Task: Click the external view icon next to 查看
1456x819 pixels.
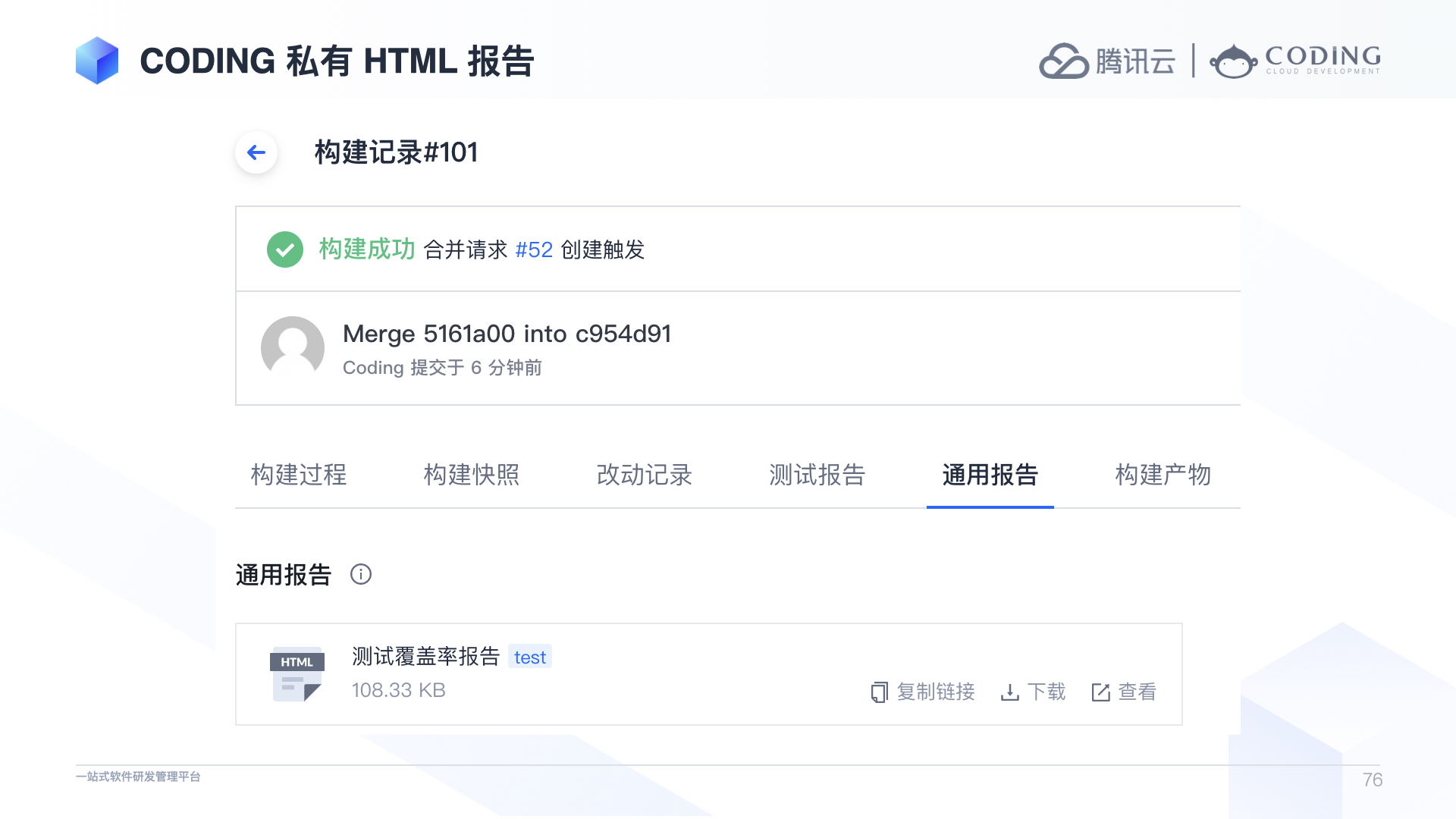Action: [1100, 692]
